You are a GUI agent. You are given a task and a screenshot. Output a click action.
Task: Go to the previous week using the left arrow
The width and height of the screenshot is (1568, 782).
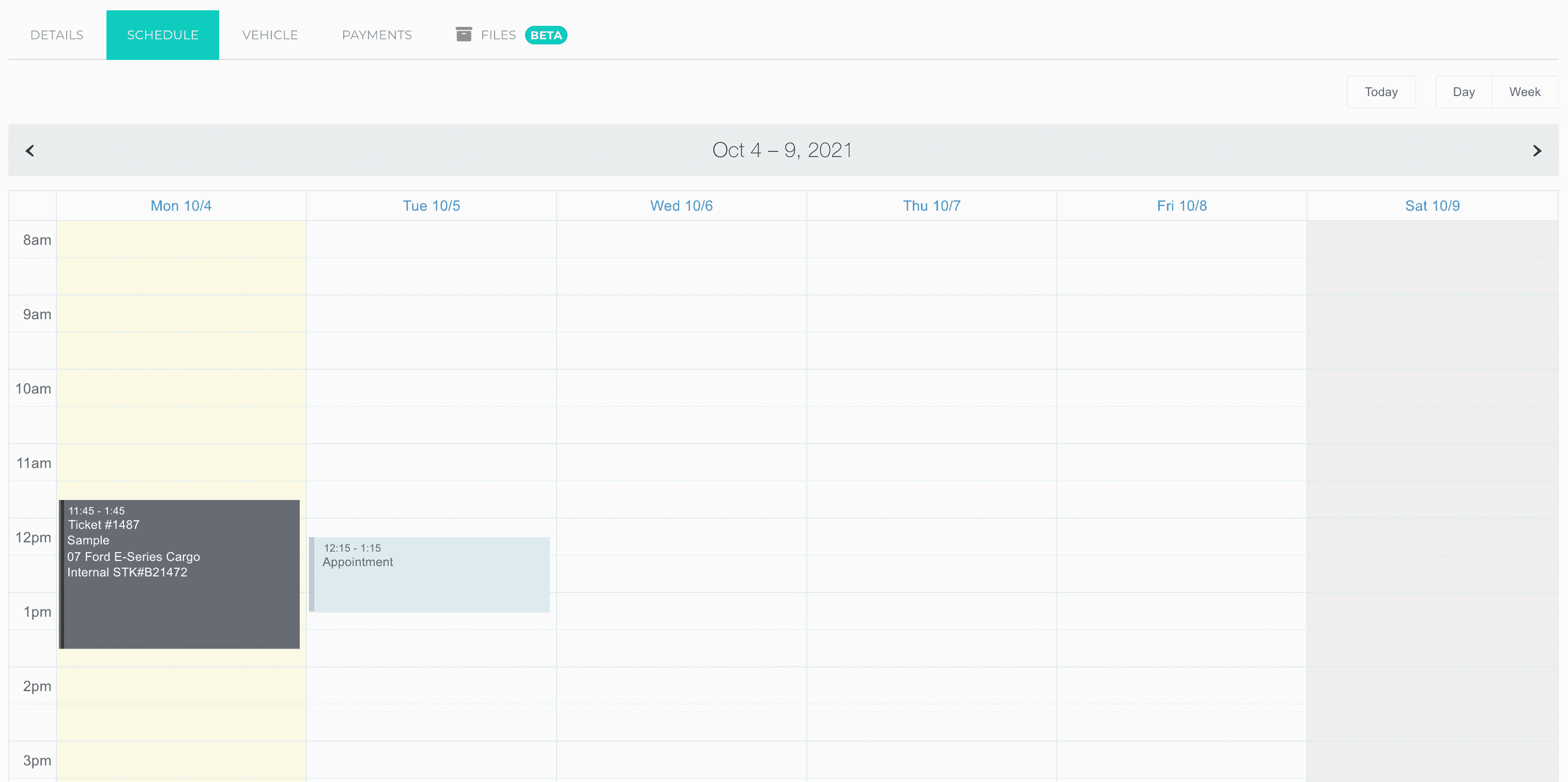(x=30, y=150)
